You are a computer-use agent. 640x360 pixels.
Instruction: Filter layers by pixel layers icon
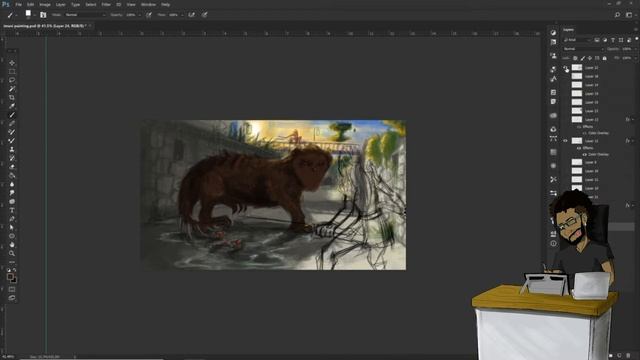[597, 40]
